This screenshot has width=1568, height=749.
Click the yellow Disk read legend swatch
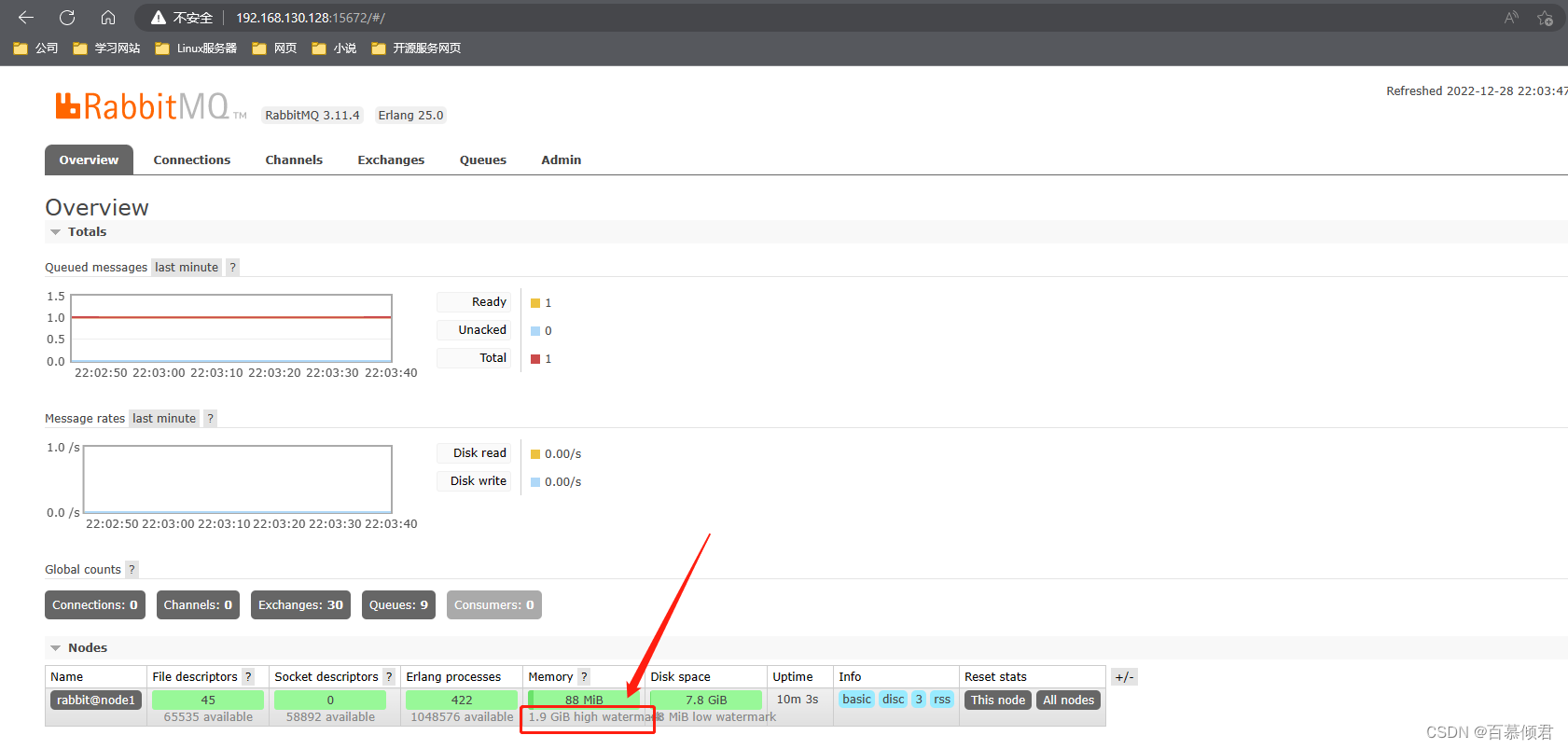click(535, 454)
